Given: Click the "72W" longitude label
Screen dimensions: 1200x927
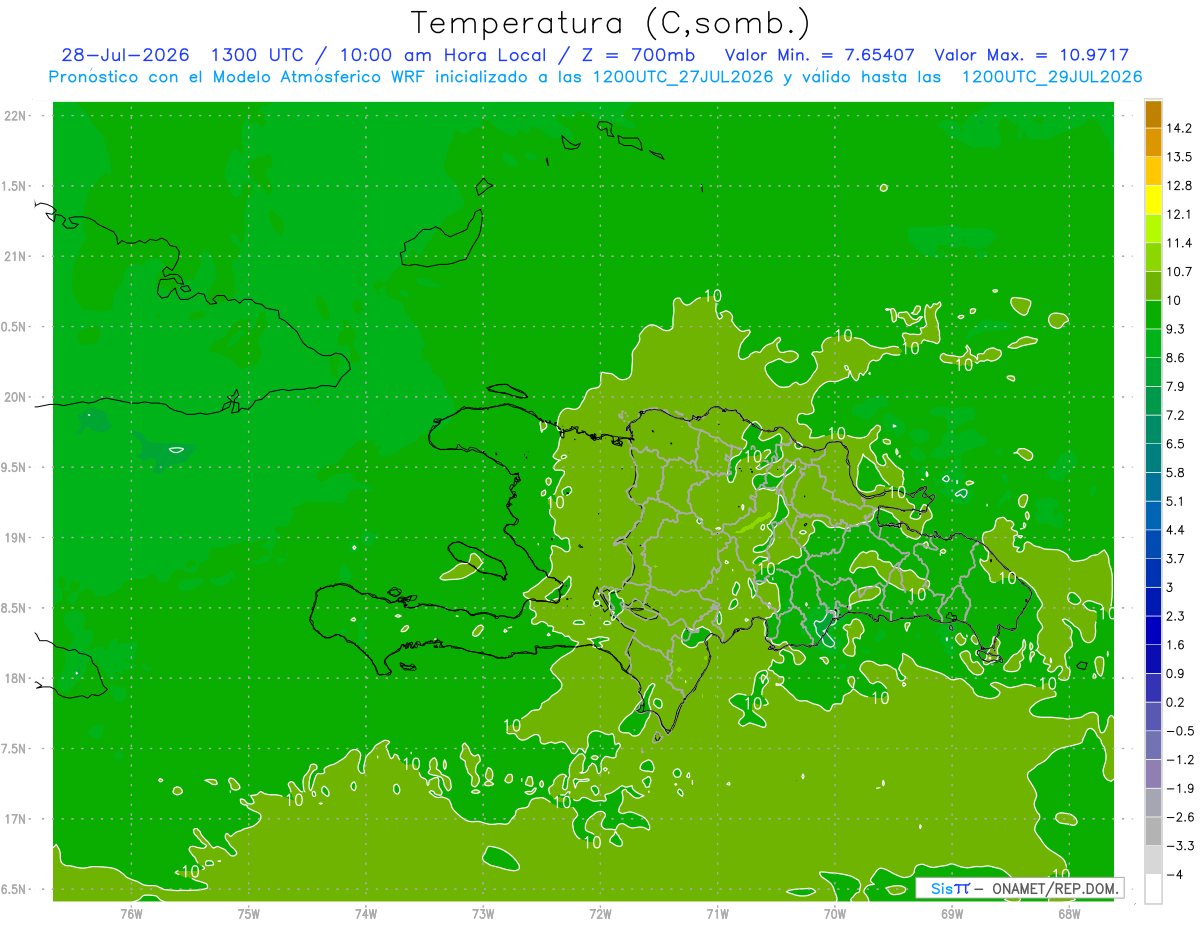Looking at the screenshot, I should [x=600, y=914].
